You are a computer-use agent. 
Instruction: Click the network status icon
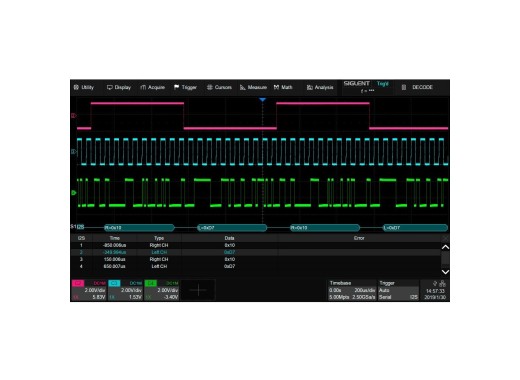[x=442, y=284]
